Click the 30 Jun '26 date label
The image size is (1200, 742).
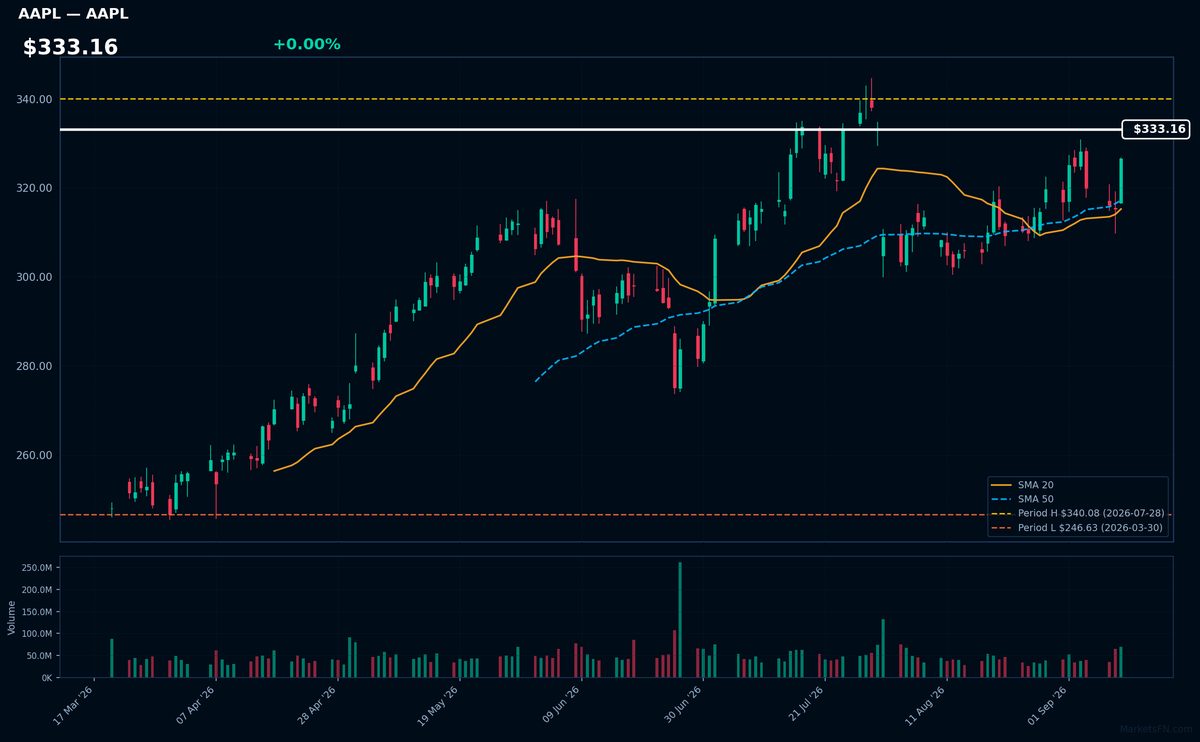tap(682, 705)
